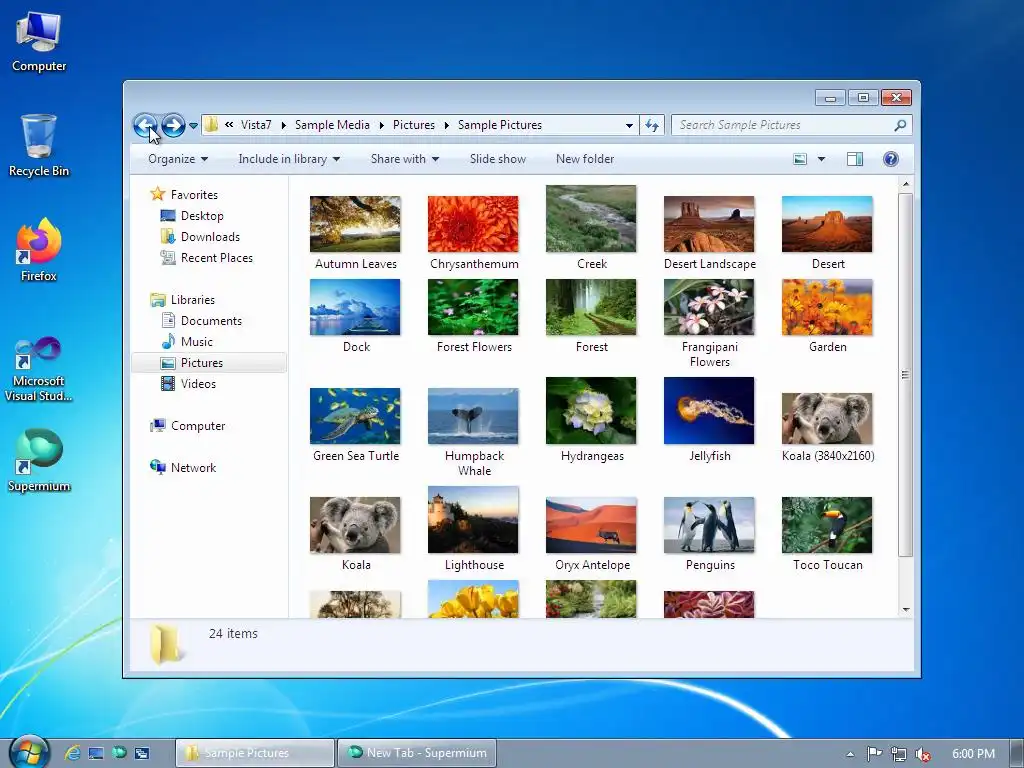Go forward with the Forward arrow button
Viewport: 1024px width, 768px height.
pos(173,125)
